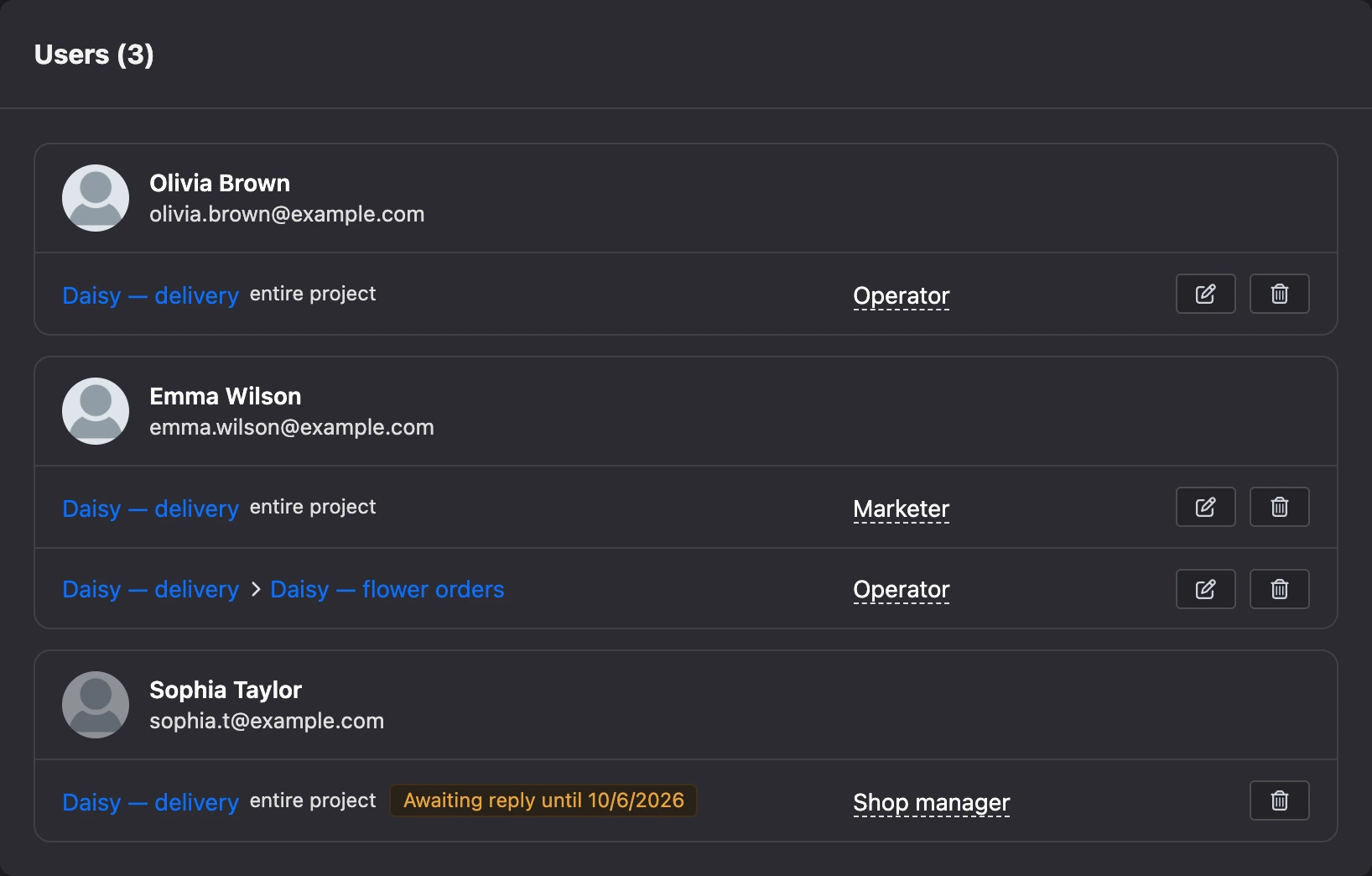
Task: Click 'entire project' text in Olivia's row
Action: [313, 294]
